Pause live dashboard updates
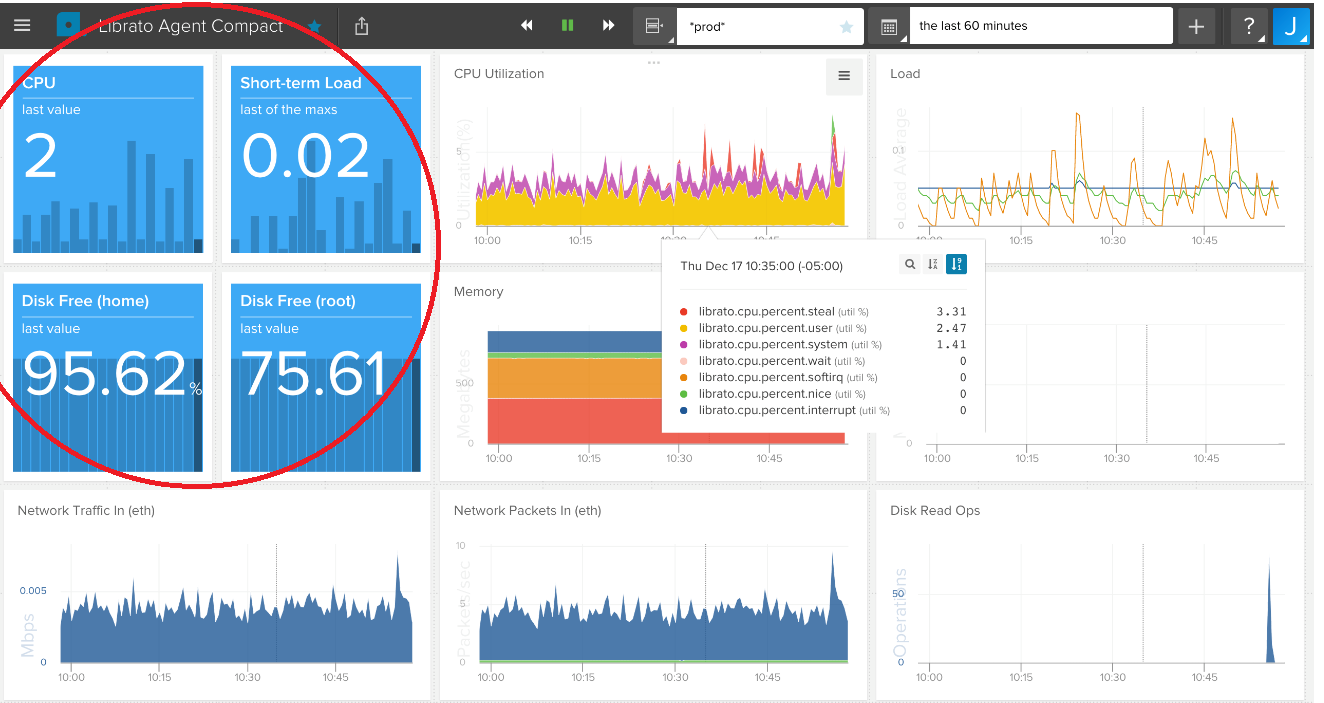This screenshot has width=1324, height=703. (x=568, y=26)
